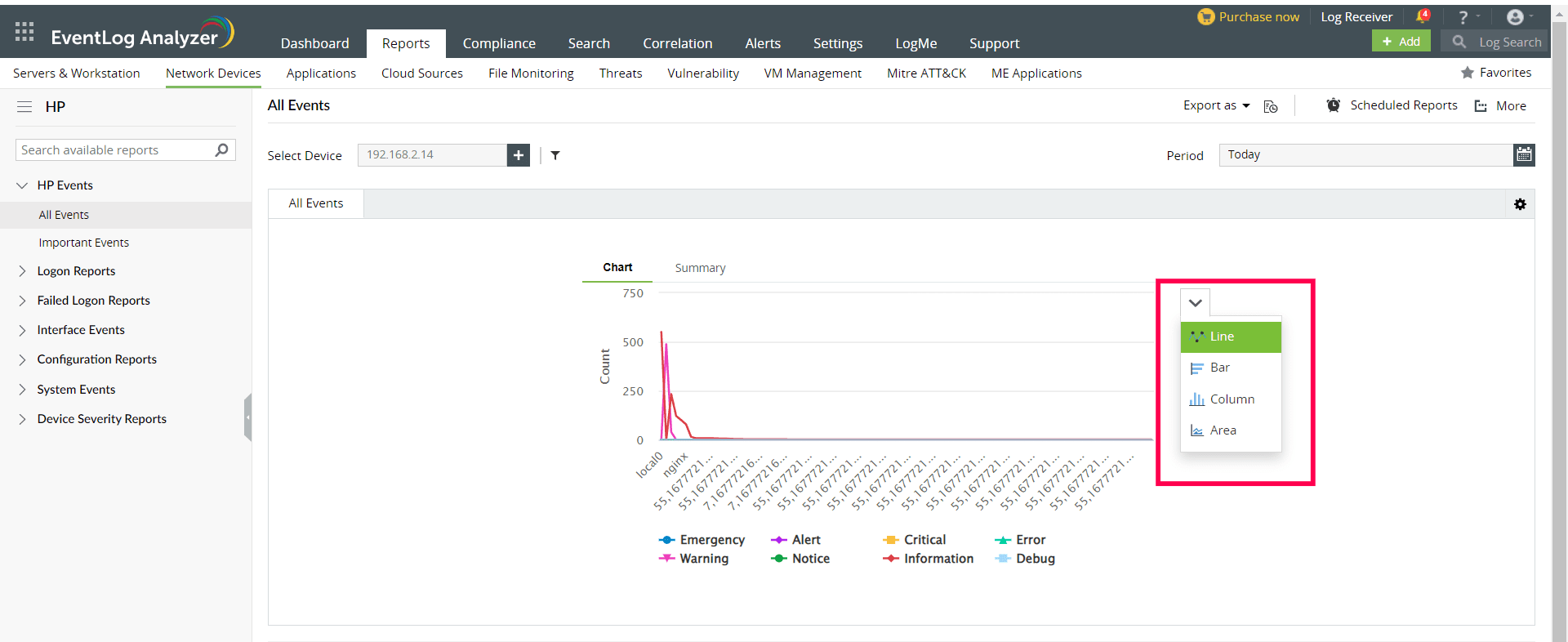Click the notification bell icon
Viewport: 1568px width, 642px height.
[1422, 17]
